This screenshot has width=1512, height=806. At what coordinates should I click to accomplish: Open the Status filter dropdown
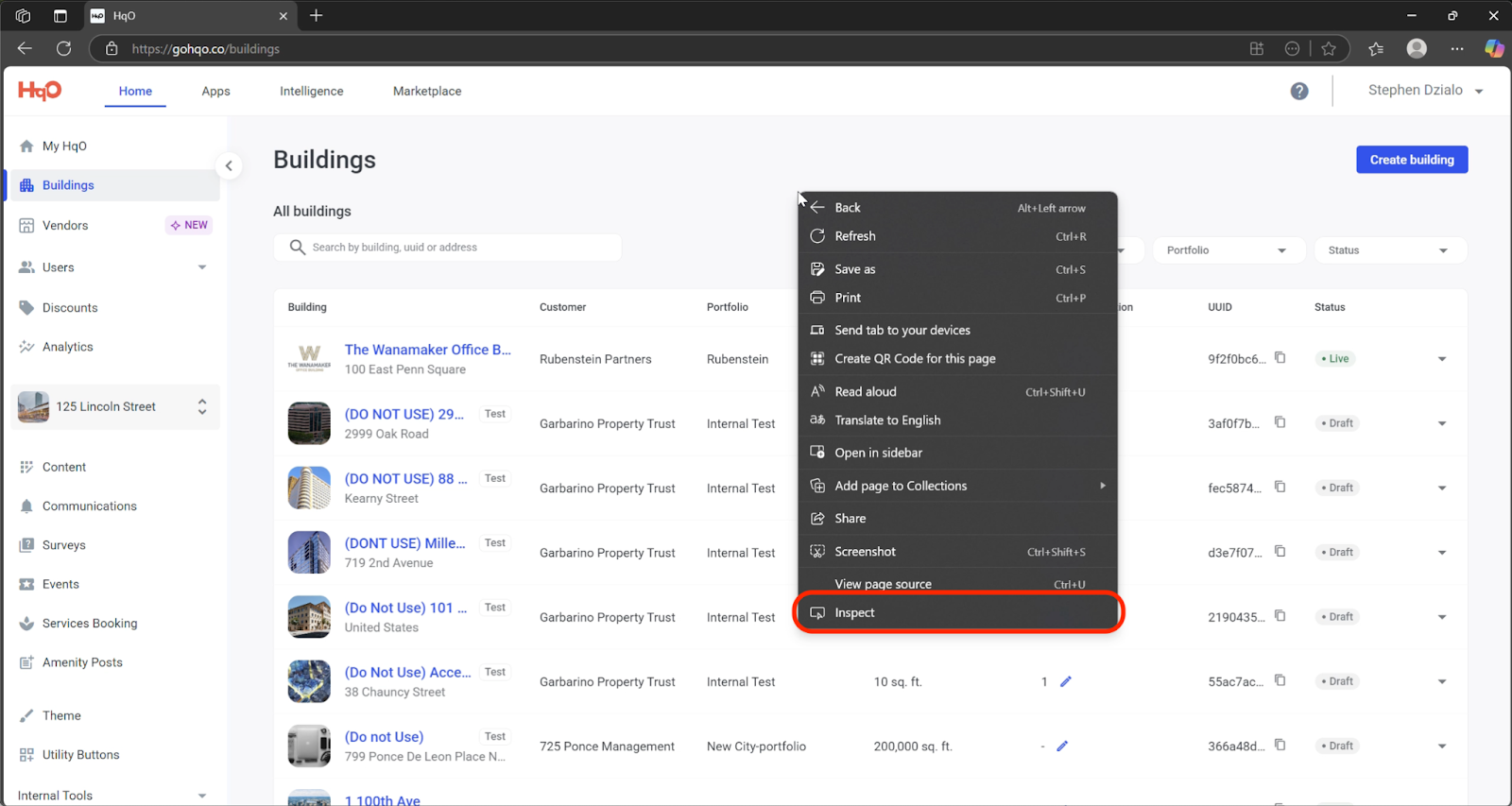pos(1389,250)
